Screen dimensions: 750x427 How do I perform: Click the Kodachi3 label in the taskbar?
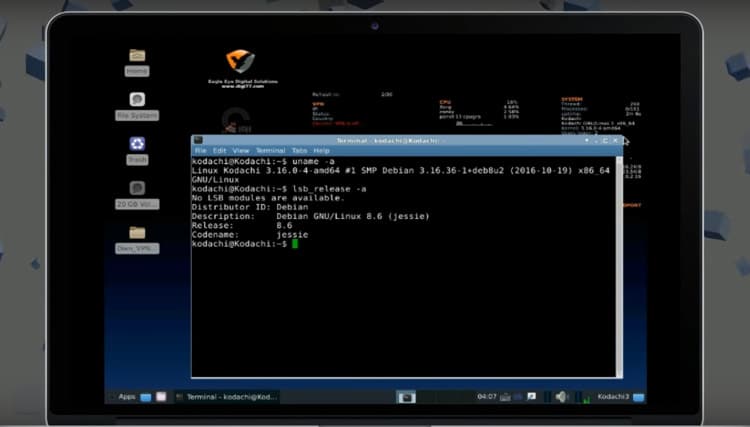point(613,396)
